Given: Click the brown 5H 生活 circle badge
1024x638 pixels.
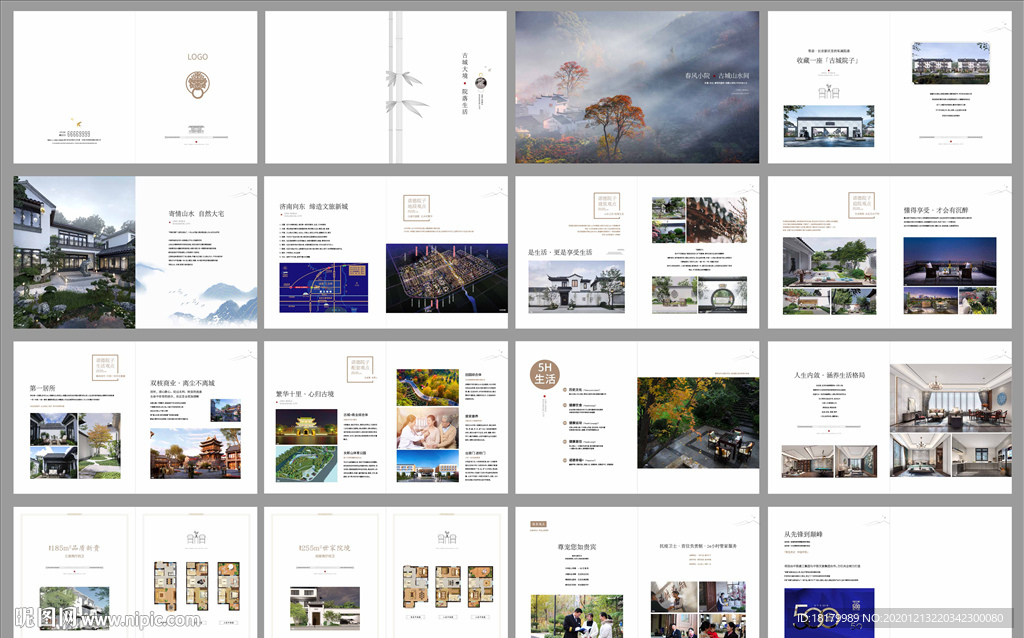Looking at the screenshot, I should click(x=544, y=374).
